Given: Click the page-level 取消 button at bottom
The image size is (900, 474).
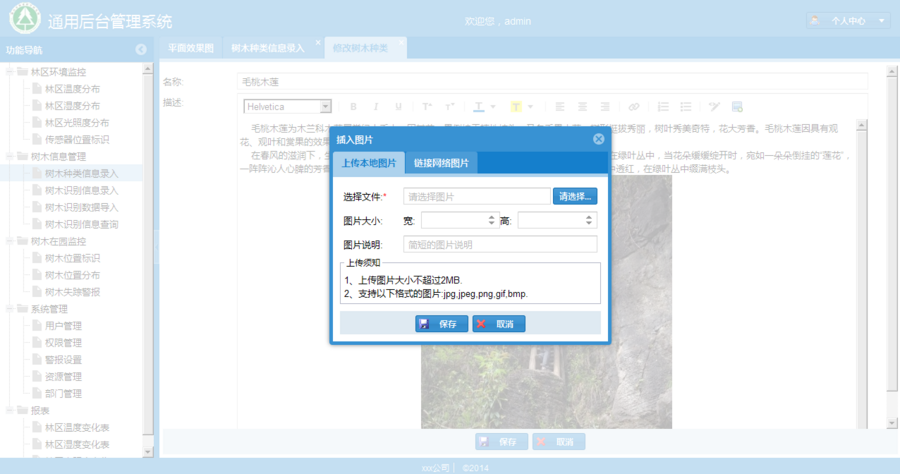Looking at the screenshot, I should pyautogui.click(x=558, y=442).
